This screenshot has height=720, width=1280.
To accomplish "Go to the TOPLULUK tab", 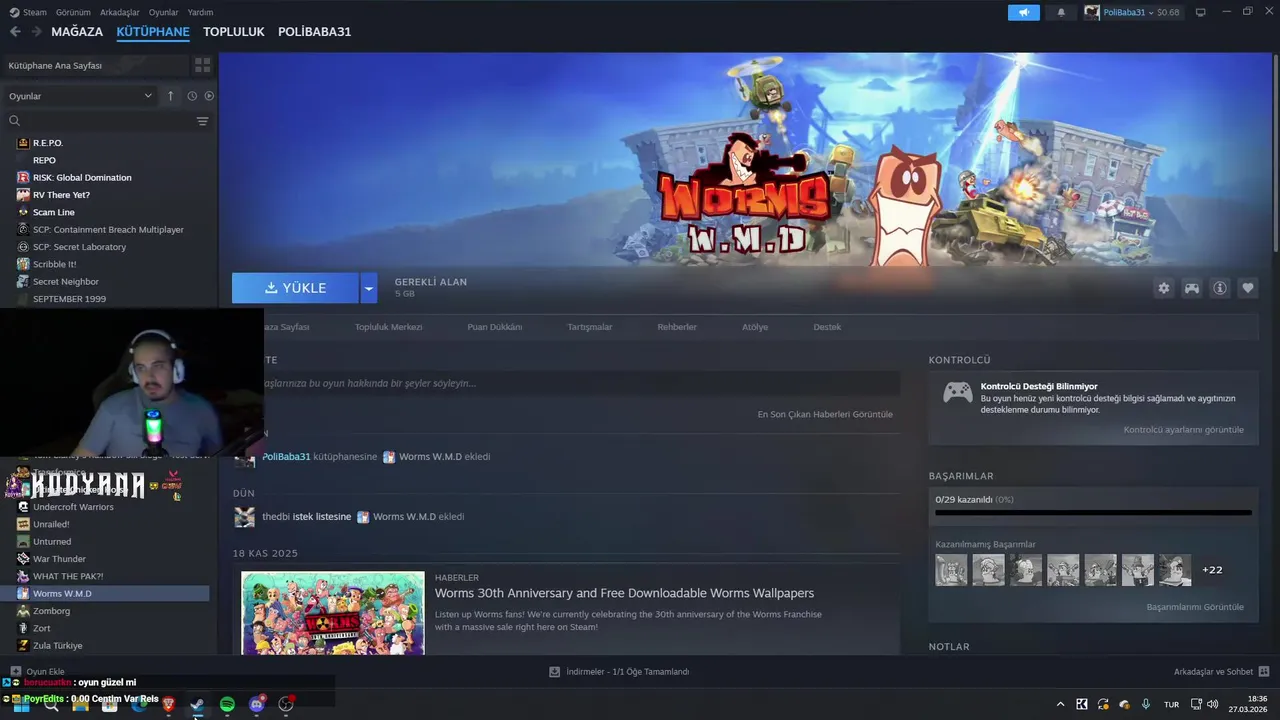I will coord(234,32).
